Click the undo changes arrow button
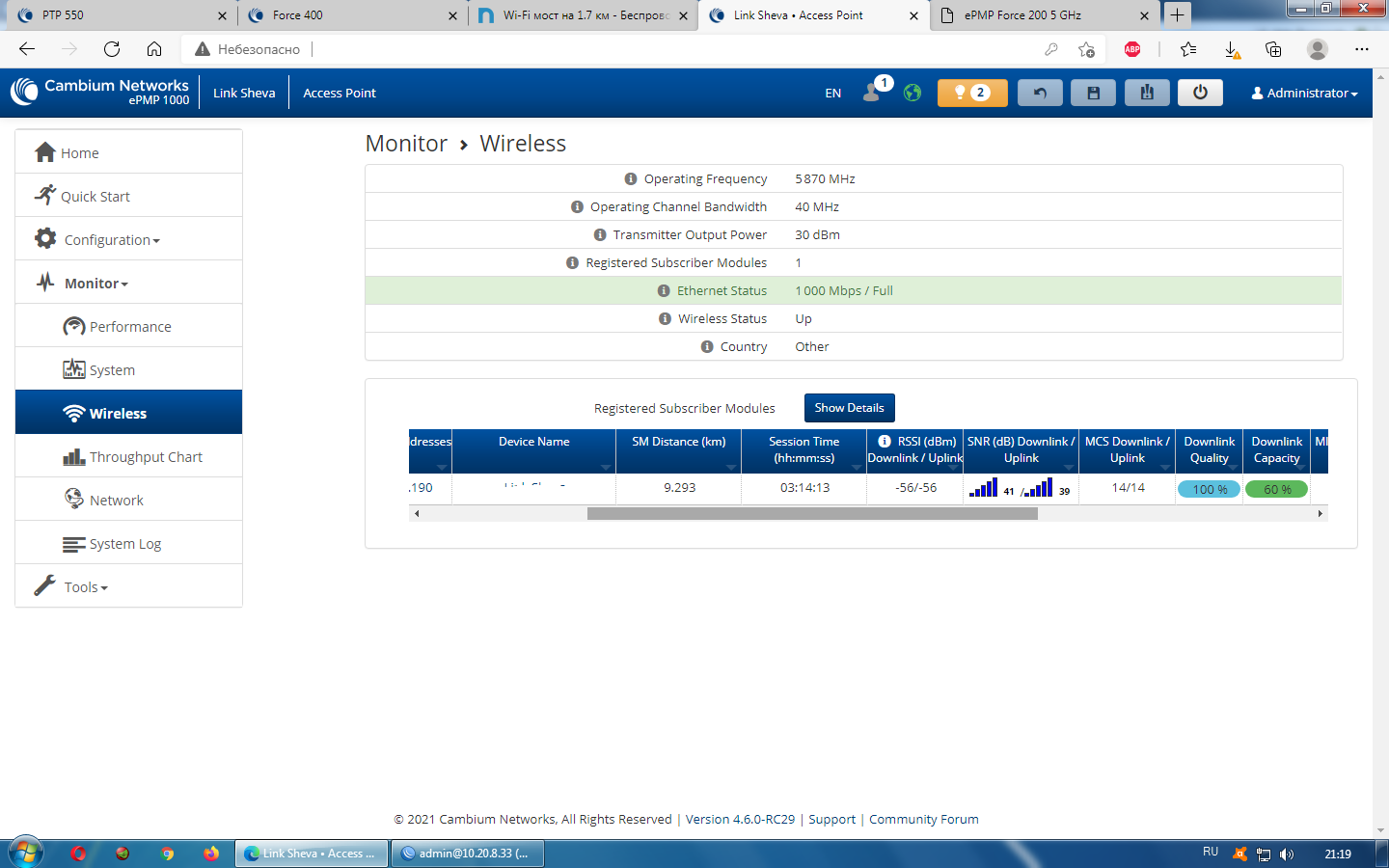1389x868 pixels. pos(1040,93)
